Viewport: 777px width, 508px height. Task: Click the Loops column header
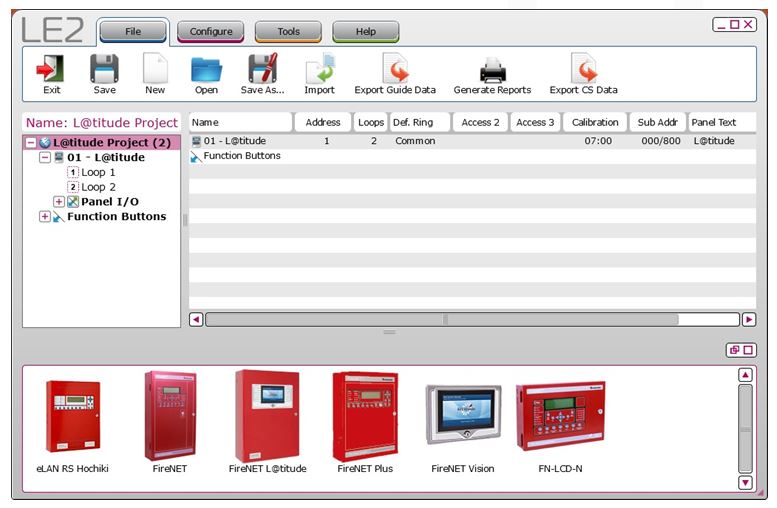371,122
